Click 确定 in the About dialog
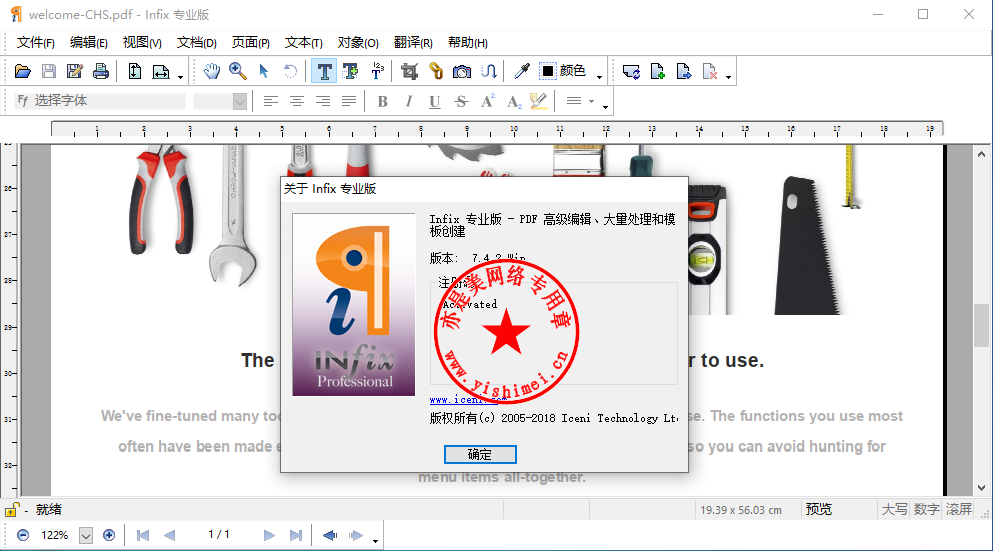Screen dimensions: 993x551 click(x=480, y=454)
